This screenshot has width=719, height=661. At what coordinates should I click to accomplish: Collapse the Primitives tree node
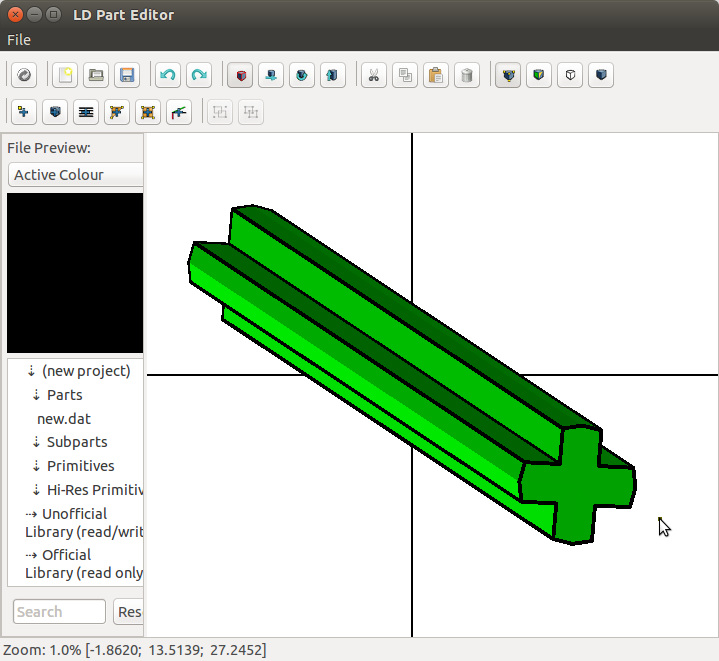click(x=36, y=466)
